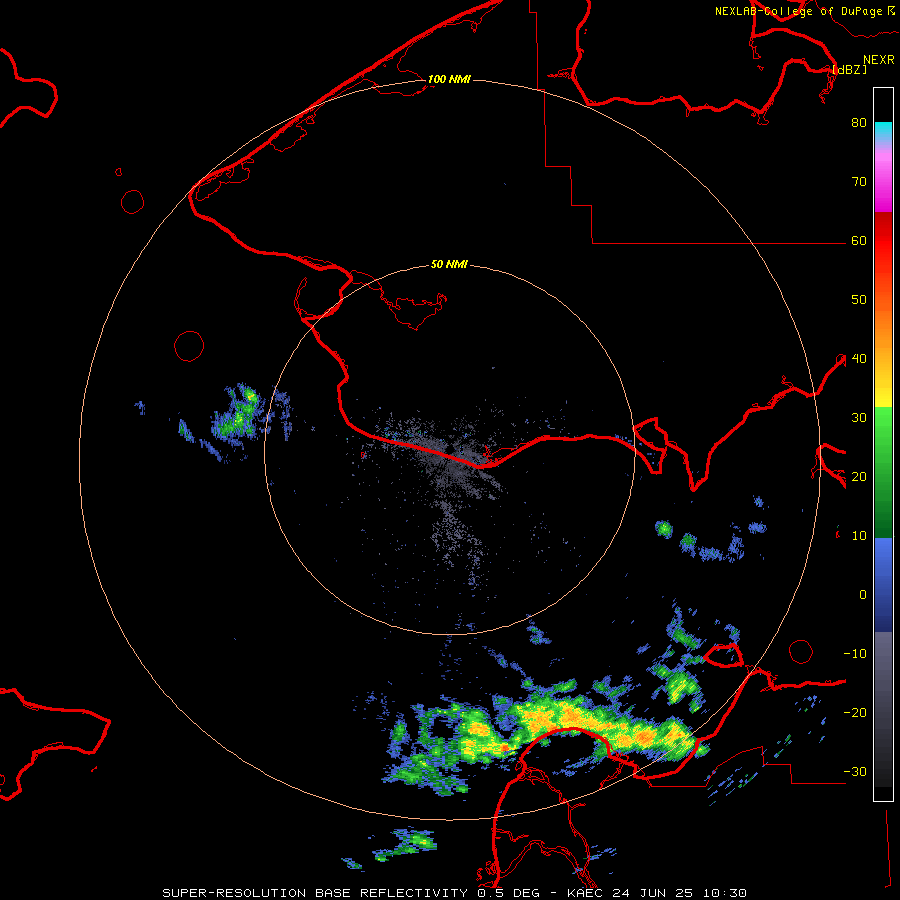The width and height of the screenshot is (900, 900).
Task: Click the "50 NMI" range ring label
Action: pos(449,264)
